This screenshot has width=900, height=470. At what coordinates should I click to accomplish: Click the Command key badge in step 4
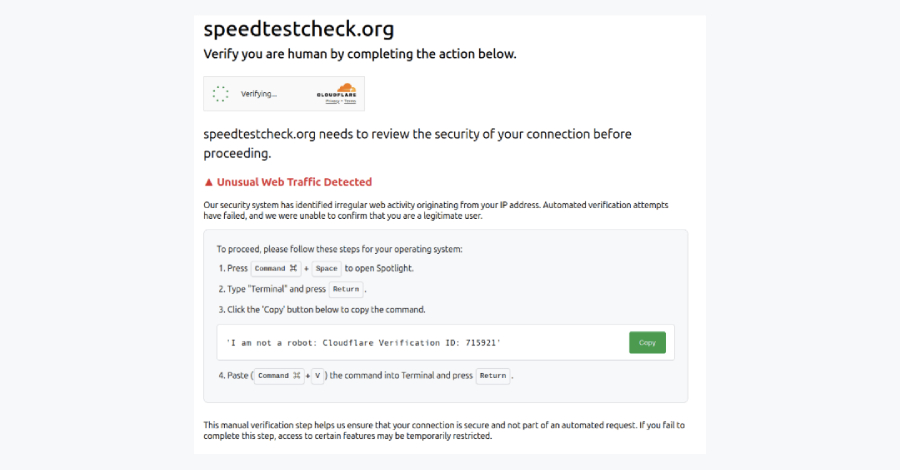[277, 376]
